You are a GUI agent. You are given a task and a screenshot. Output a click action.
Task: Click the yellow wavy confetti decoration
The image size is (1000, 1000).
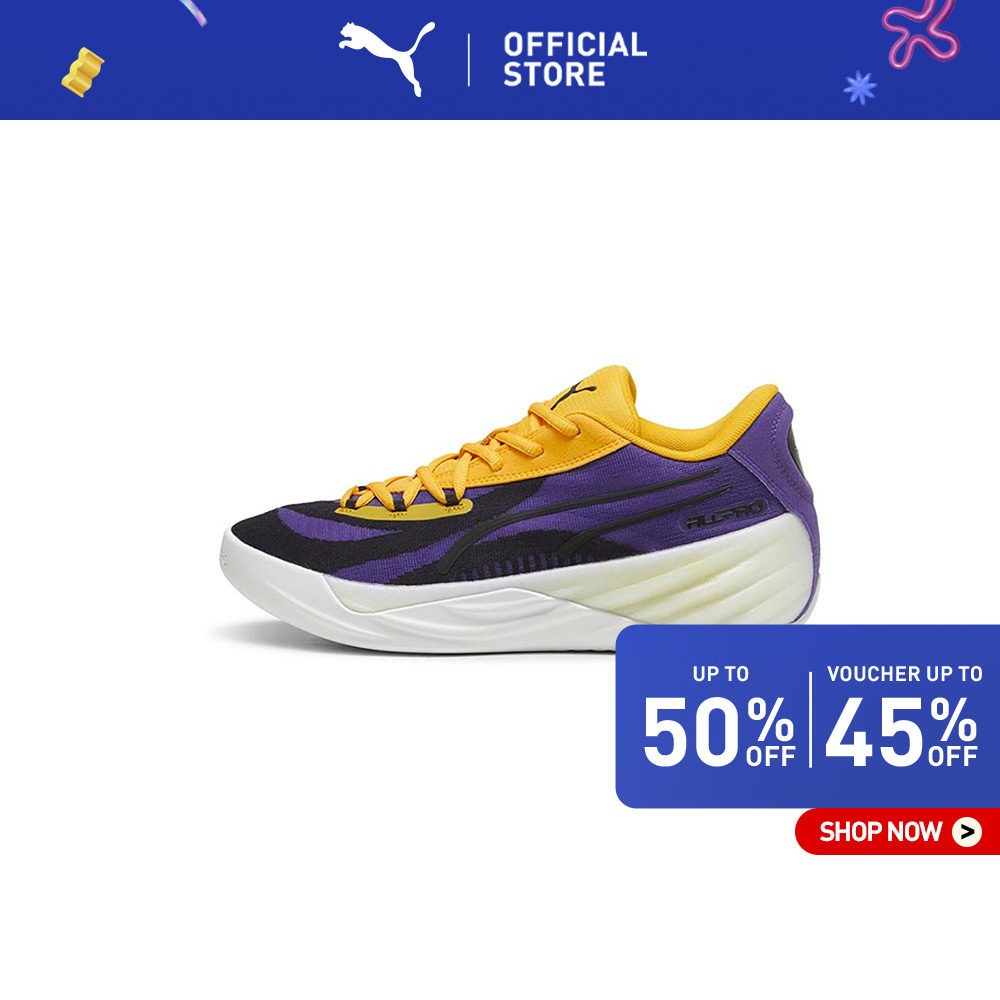pos(83,72)
